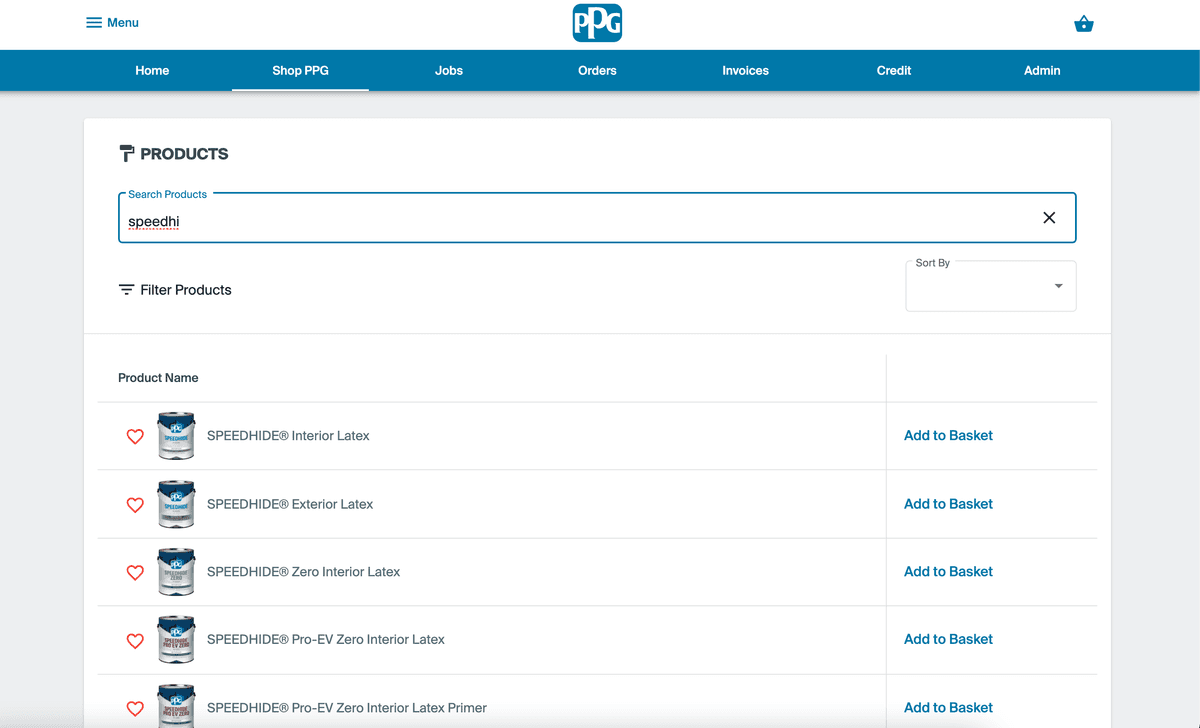The height and width of the screenshot is (728, 1200).
Task: Switch to the Jobs tab
Action: pyautogui.click(x=449, y=71)
